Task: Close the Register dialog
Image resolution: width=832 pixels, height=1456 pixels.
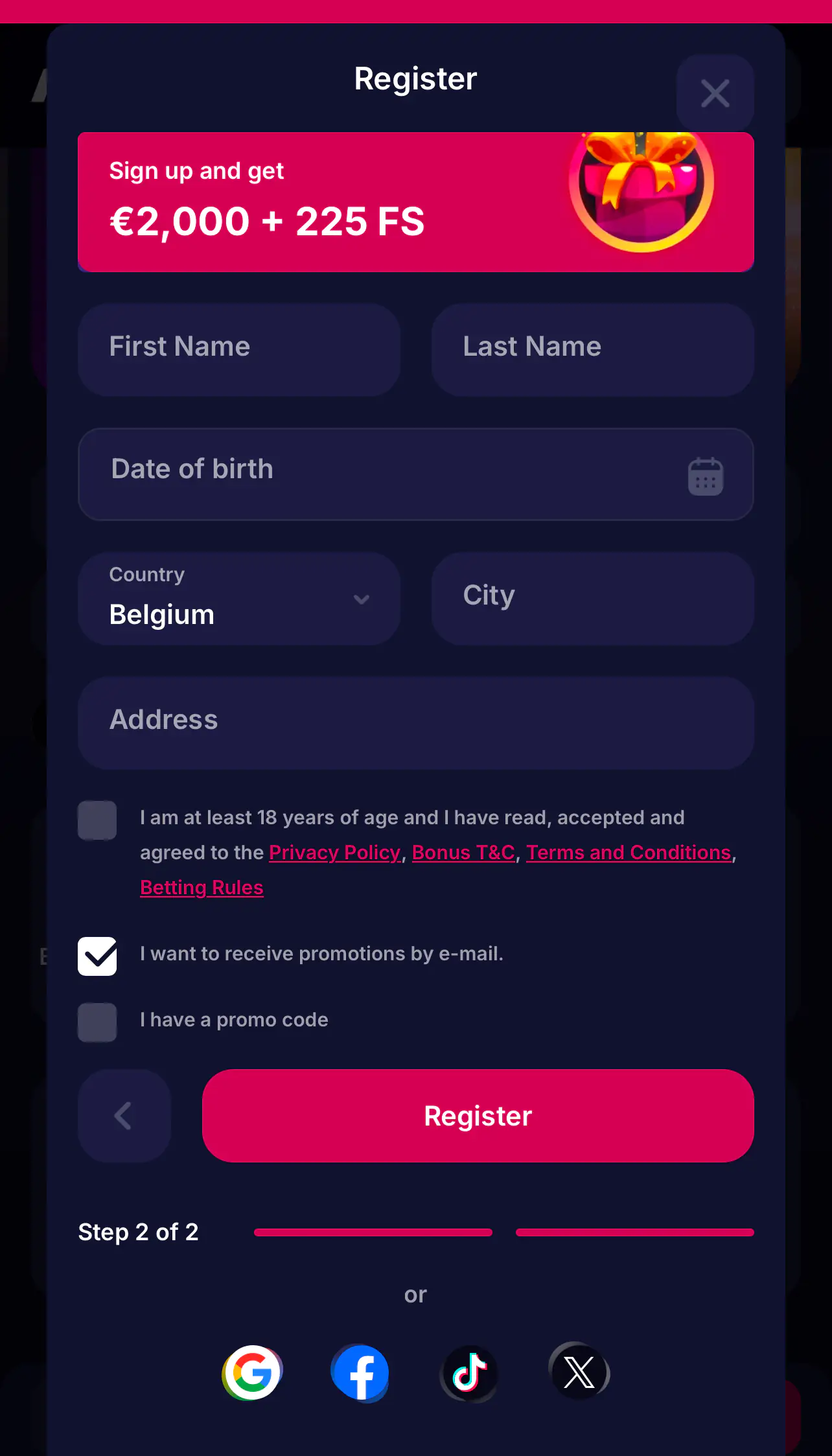Action: [x=715, y=93]
